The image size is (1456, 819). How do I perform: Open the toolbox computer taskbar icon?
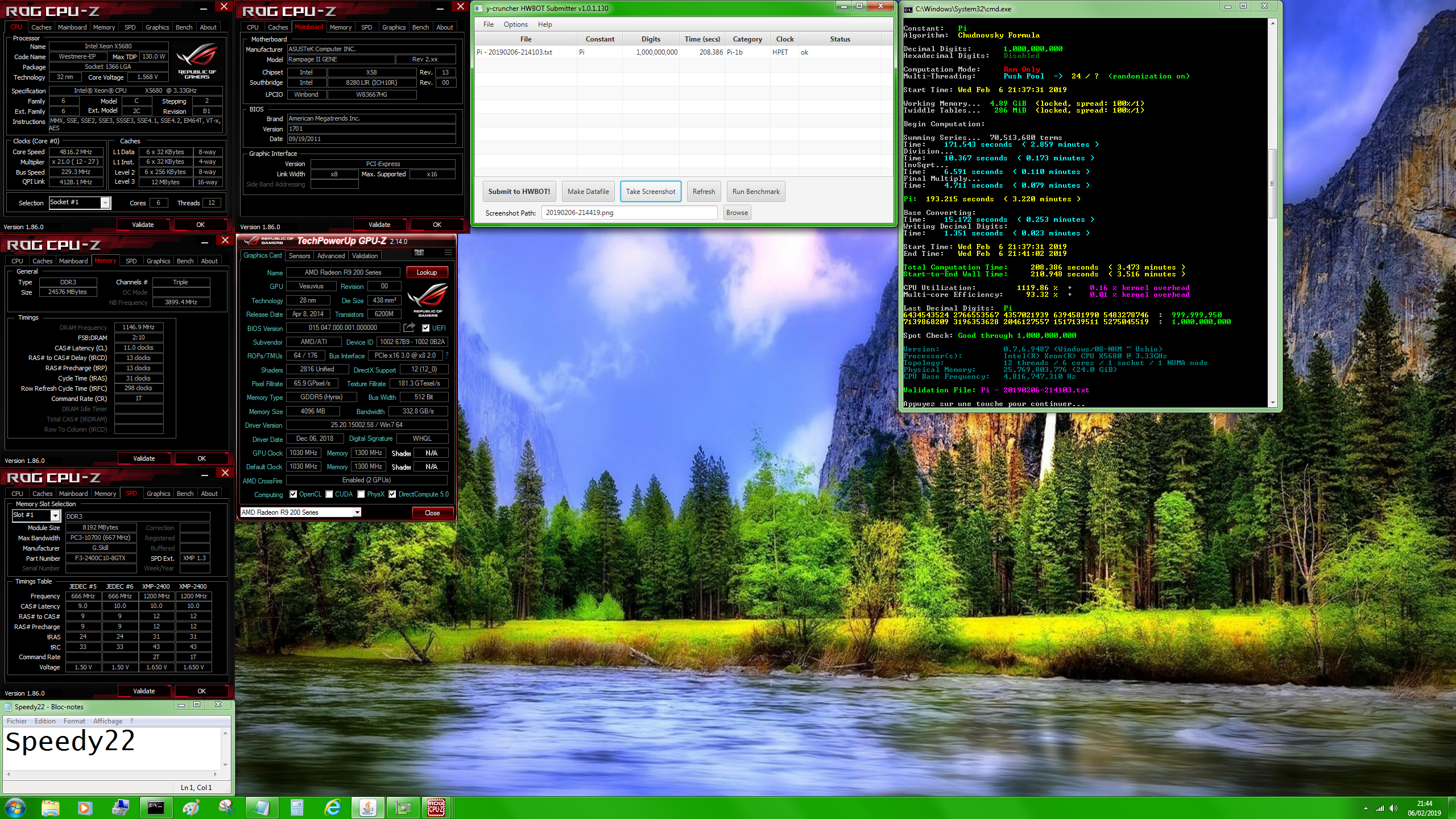[x=120, y=808]
